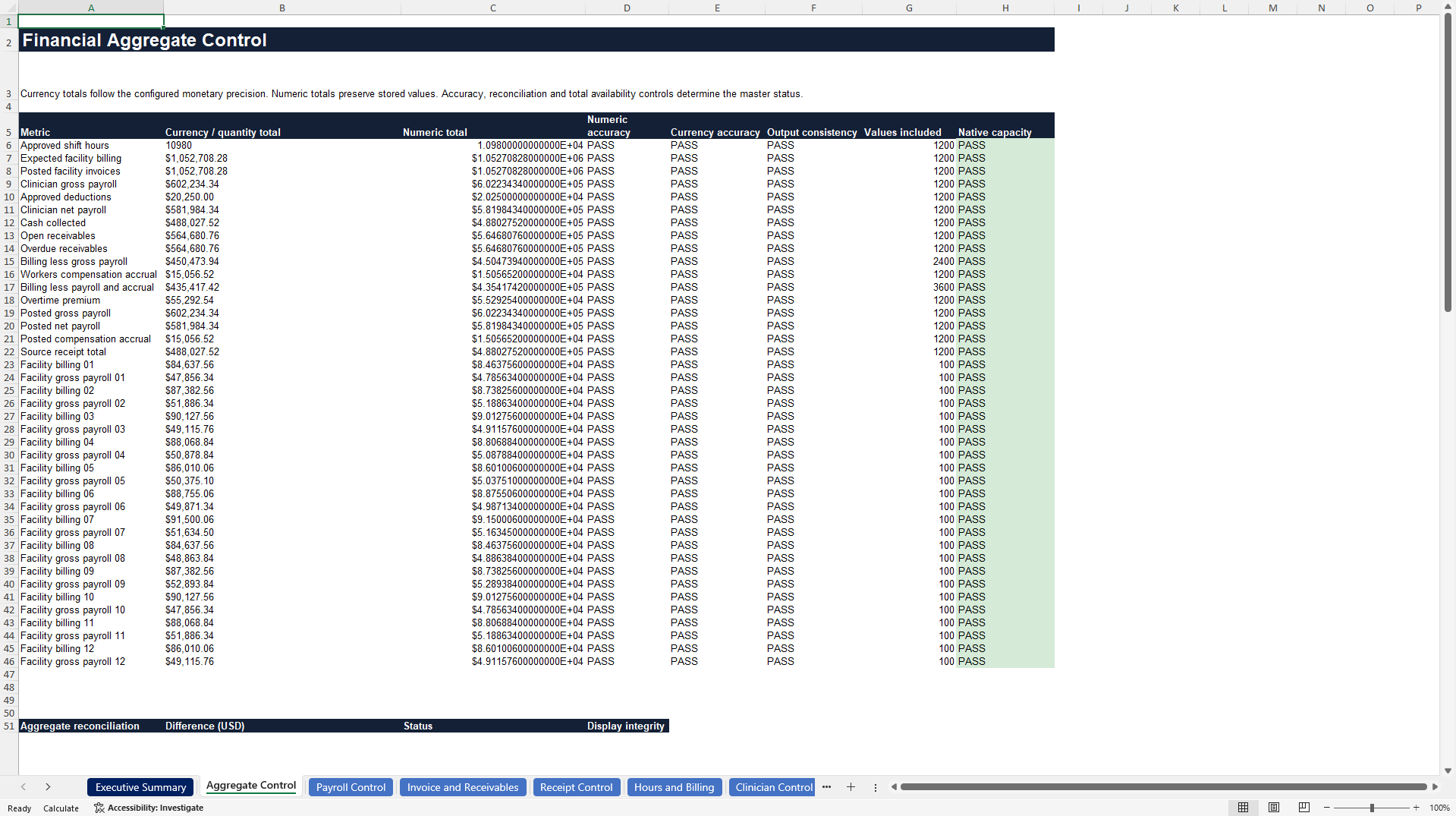1456x816 pixels.
Task: Open the Payroll Control sheet tab
Action: [351, 787]
